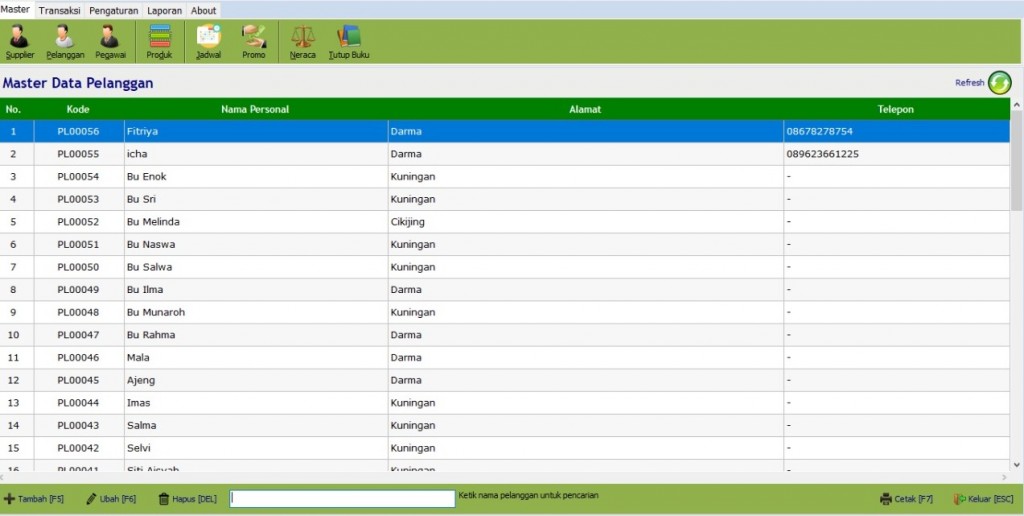1024x516 pixels.
Task: Select the customer Bu Ilma
Action: click(x=505, y=289)
